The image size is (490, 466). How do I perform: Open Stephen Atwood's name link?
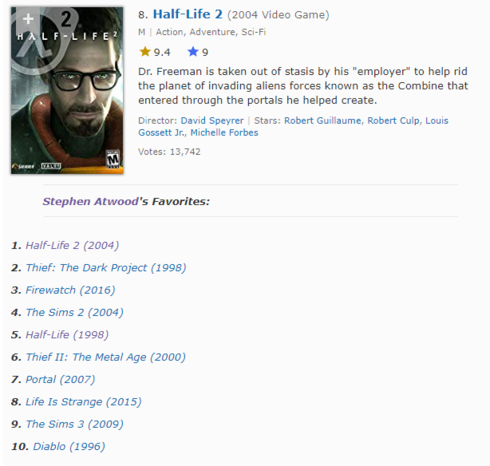tap(91, 201)
